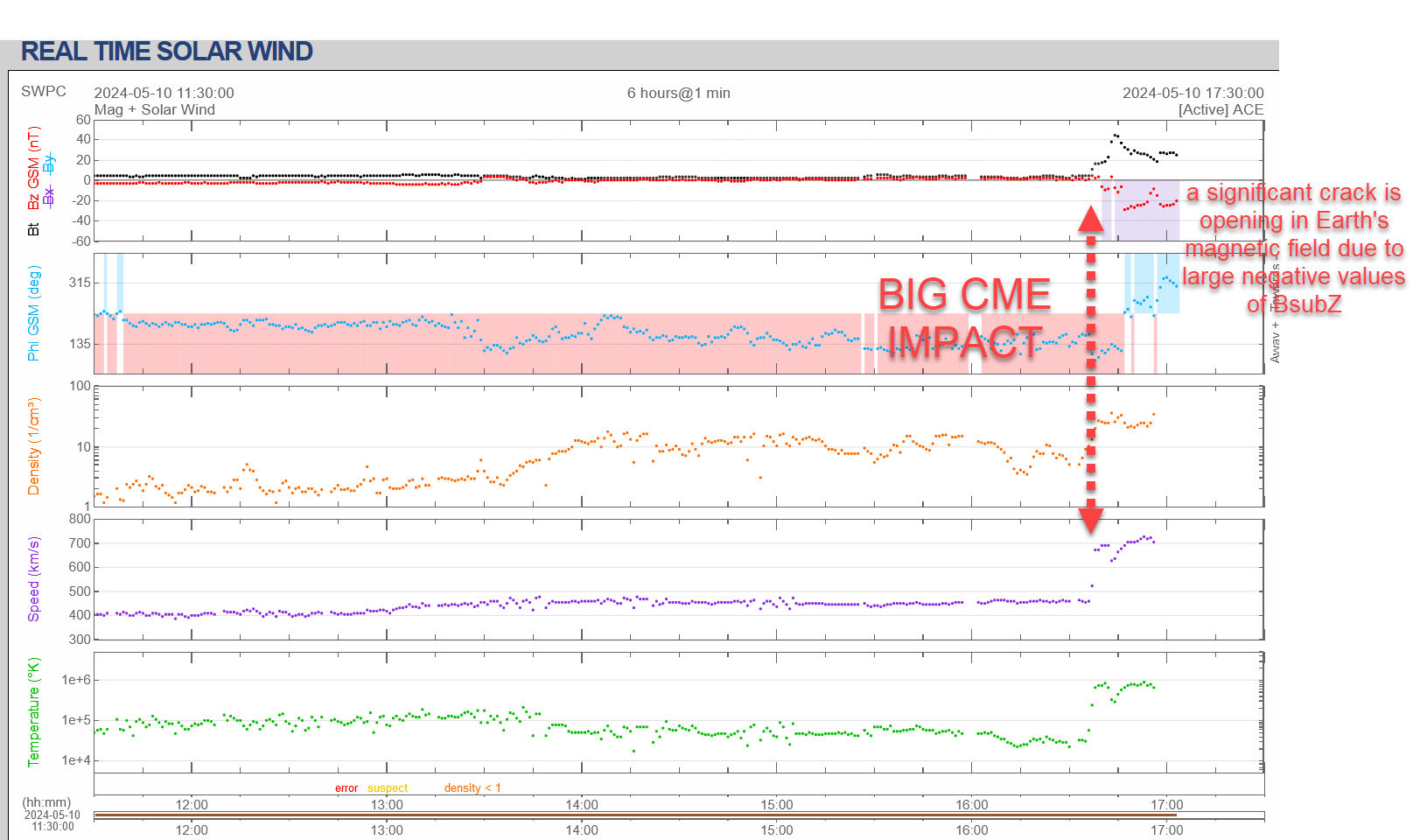Click the brown time range bar at bottom
This screenshot has height=840, width=1420.
click(x=634, y=815)
